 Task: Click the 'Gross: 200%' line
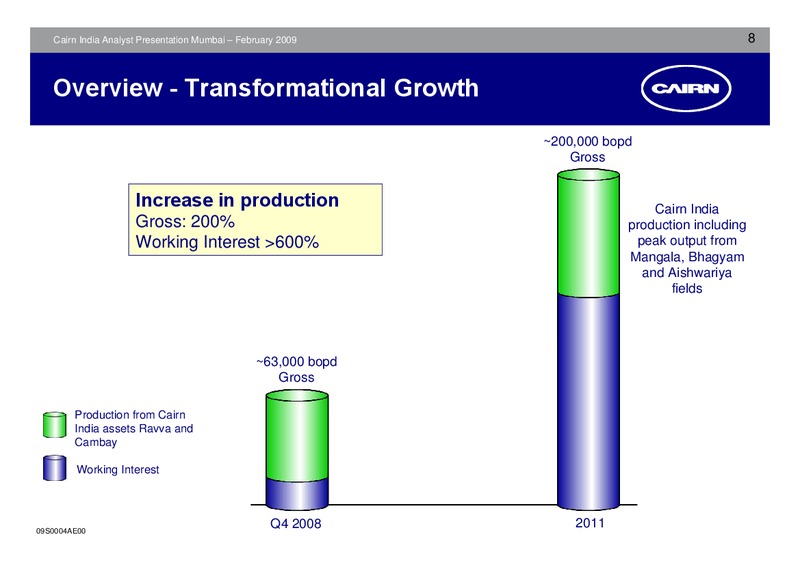[x=185, y=222]
